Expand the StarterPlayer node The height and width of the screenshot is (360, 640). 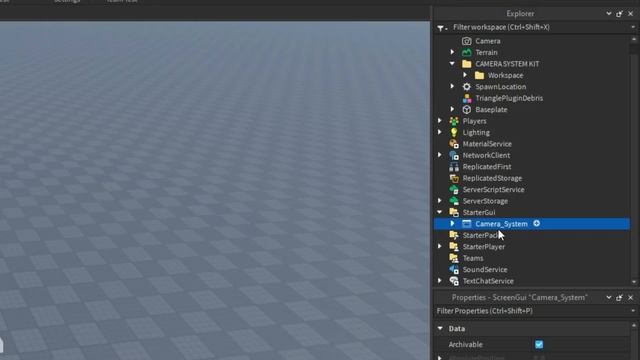(440, 246)
